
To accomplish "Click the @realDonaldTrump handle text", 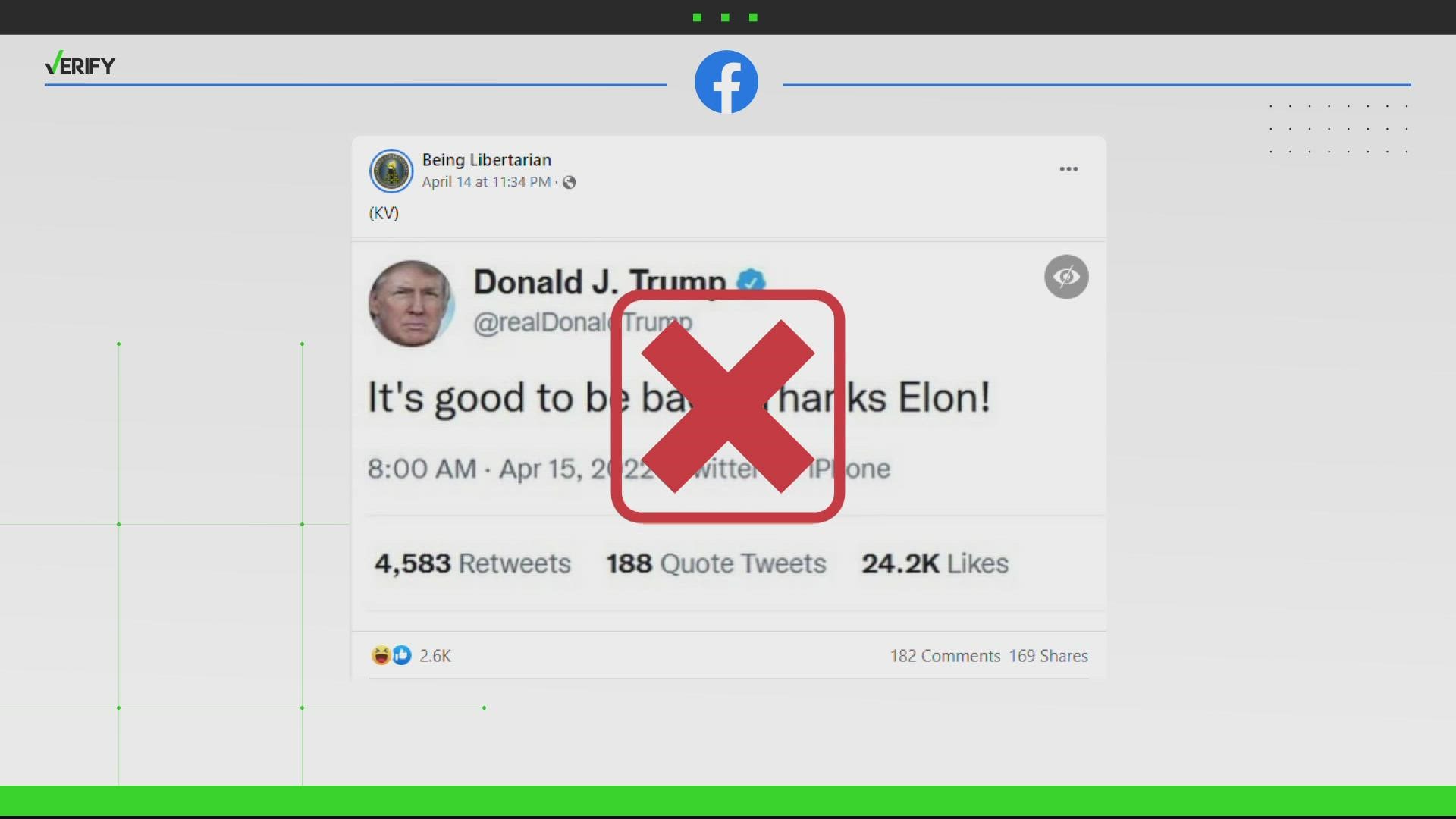I will 582,322.
